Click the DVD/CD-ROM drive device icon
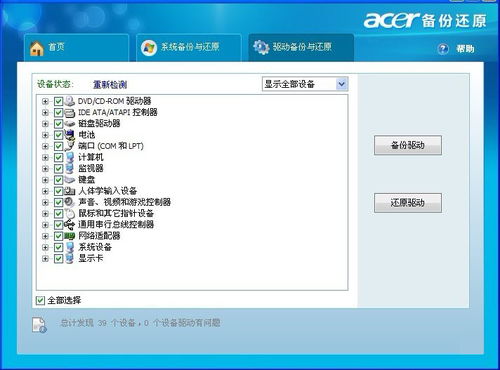Screen dimensions: 500x370 [x=69, y=101]
